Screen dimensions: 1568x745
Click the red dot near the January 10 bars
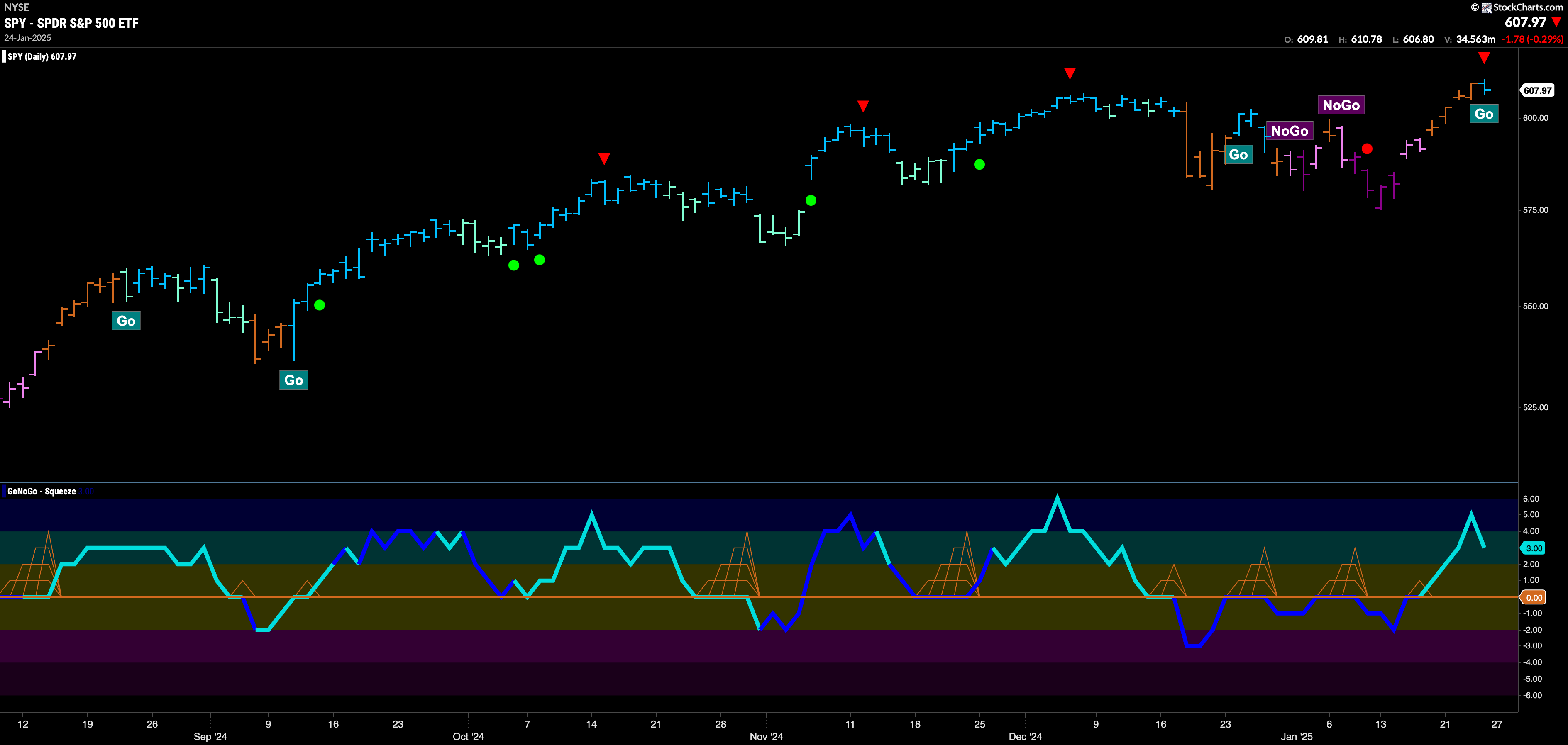click(1367, 149)
